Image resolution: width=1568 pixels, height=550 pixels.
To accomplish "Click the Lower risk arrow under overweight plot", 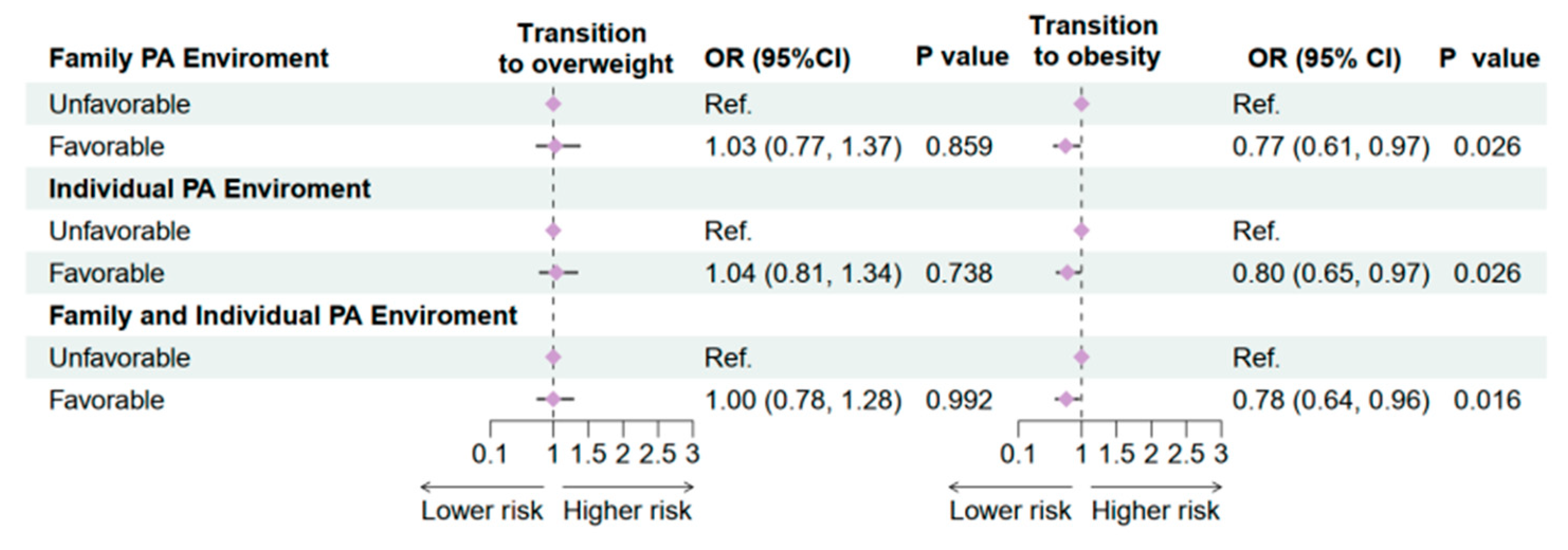I will [482, 487].
